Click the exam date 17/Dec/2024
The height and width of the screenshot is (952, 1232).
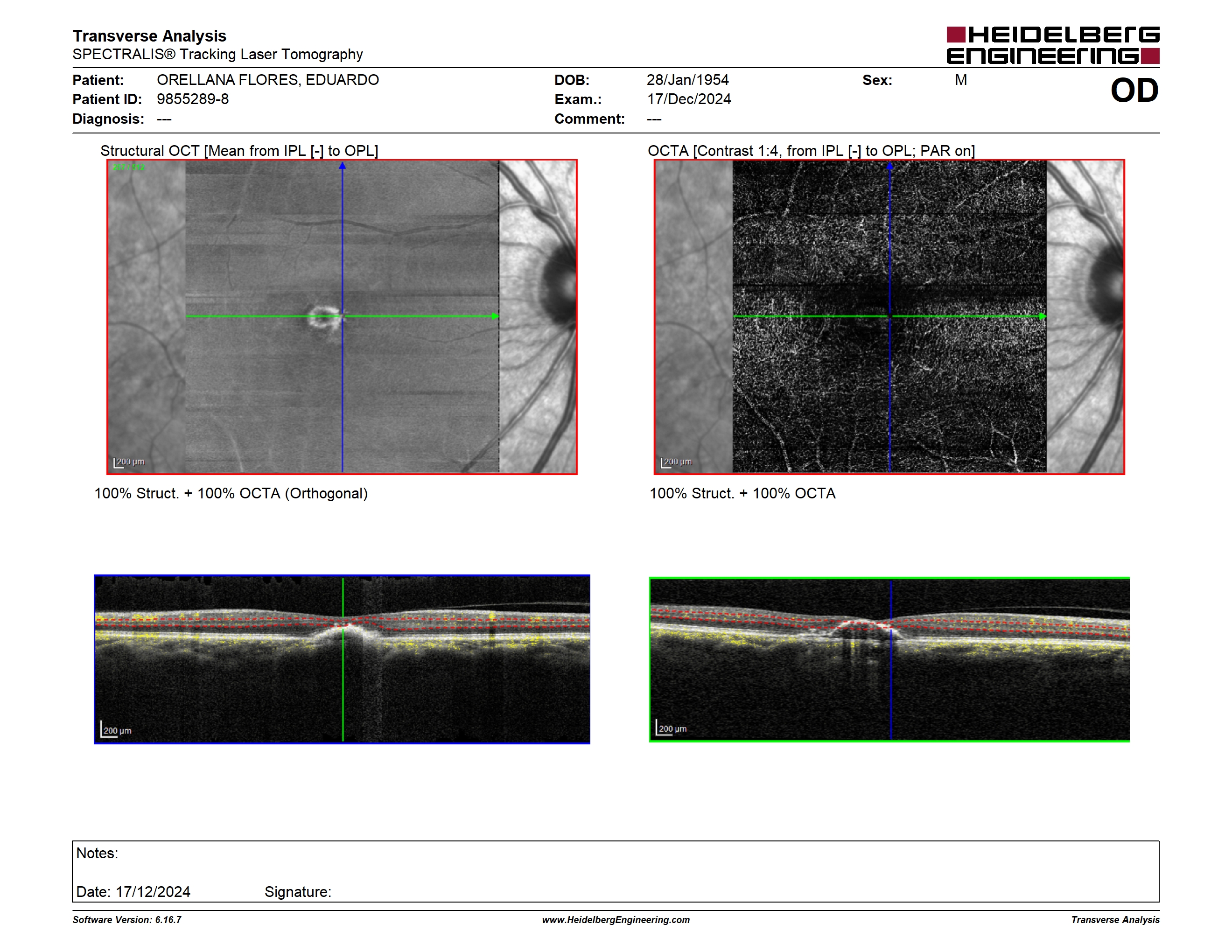pos(689,99)
